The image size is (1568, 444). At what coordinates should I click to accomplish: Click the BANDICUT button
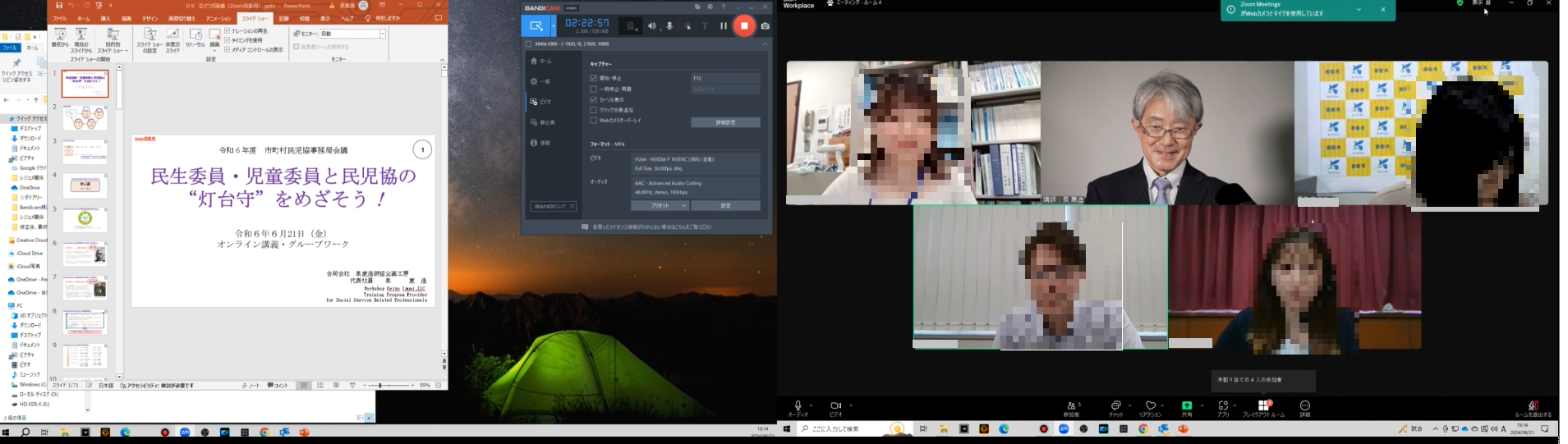pos(553,206)
